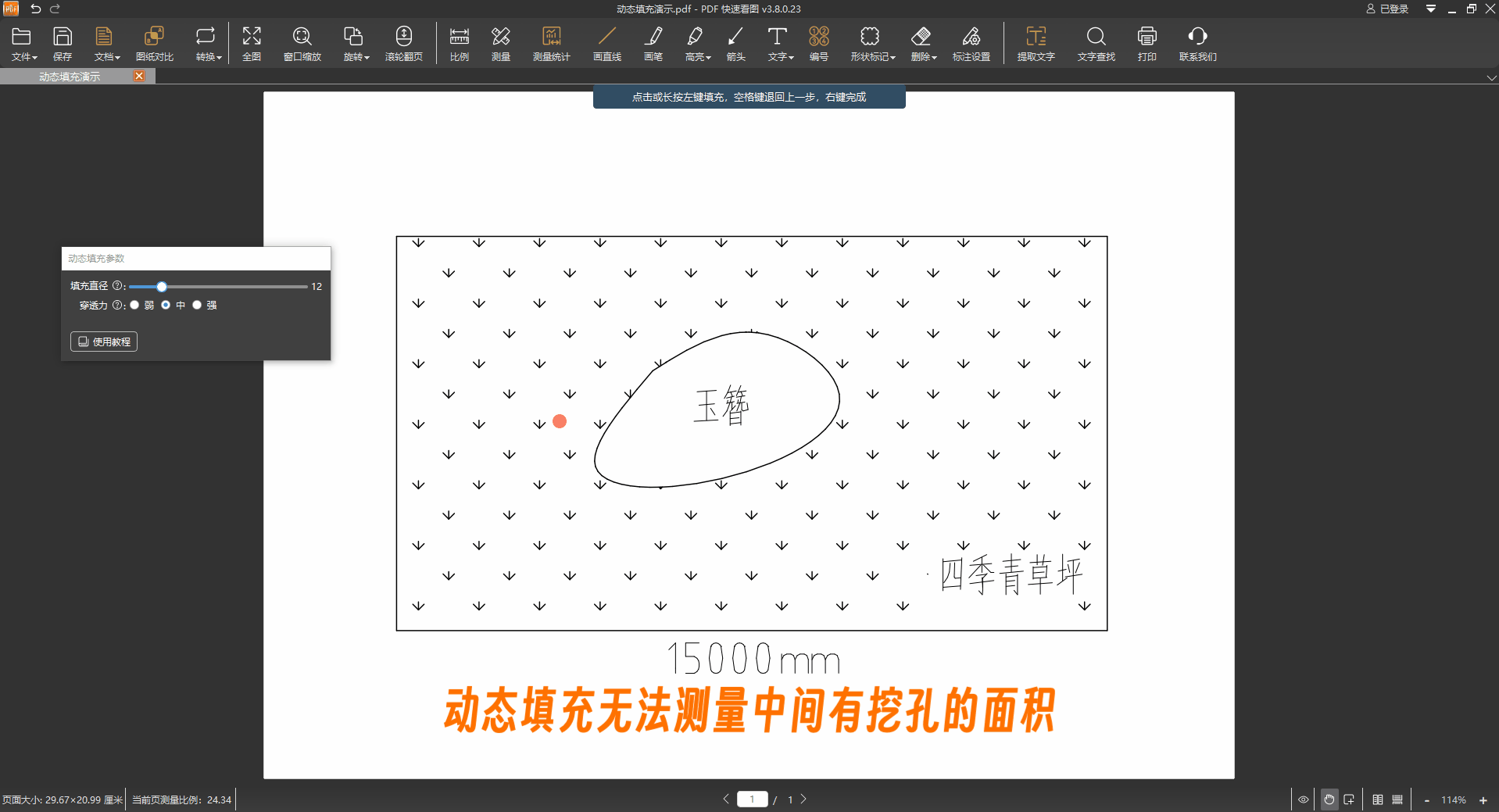Viewport: 1499px width, 812px height.
Task: Go to next page arrow
Action: coord(803,799)
